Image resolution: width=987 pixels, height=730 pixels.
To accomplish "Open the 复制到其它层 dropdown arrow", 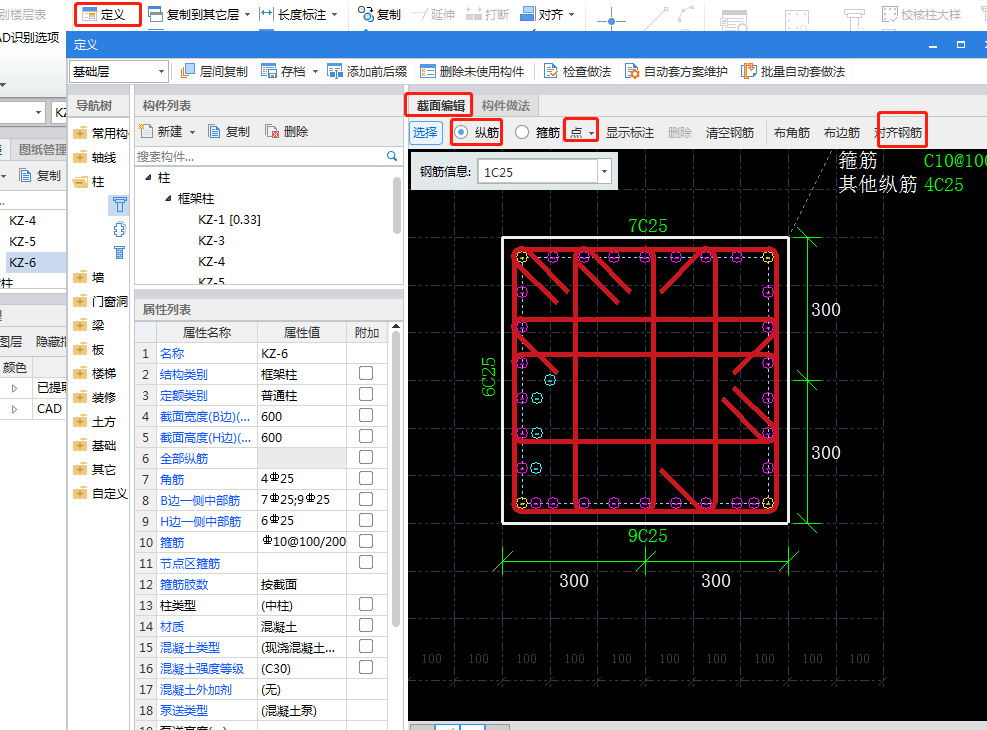I will pyautogui.click(x=247, y=14).
